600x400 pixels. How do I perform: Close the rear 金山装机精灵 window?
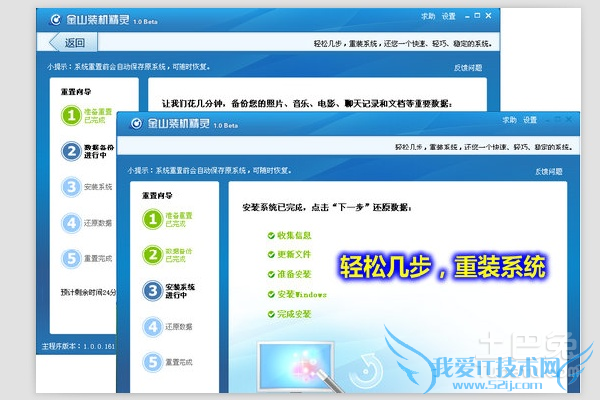pyautogui.click(x=488, y=16)
